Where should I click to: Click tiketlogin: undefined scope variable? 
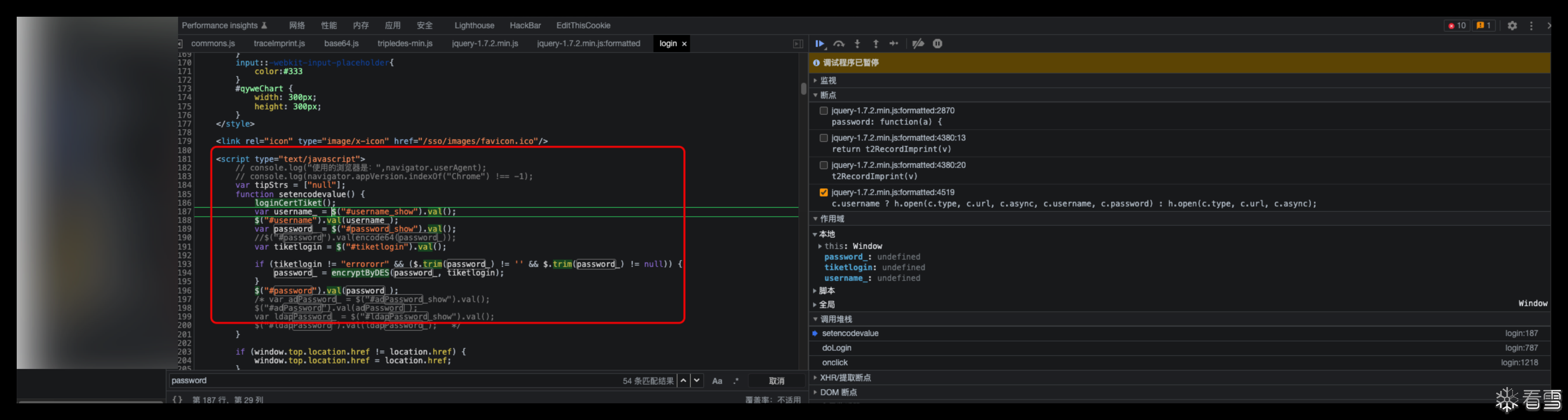tap(875, 268)
